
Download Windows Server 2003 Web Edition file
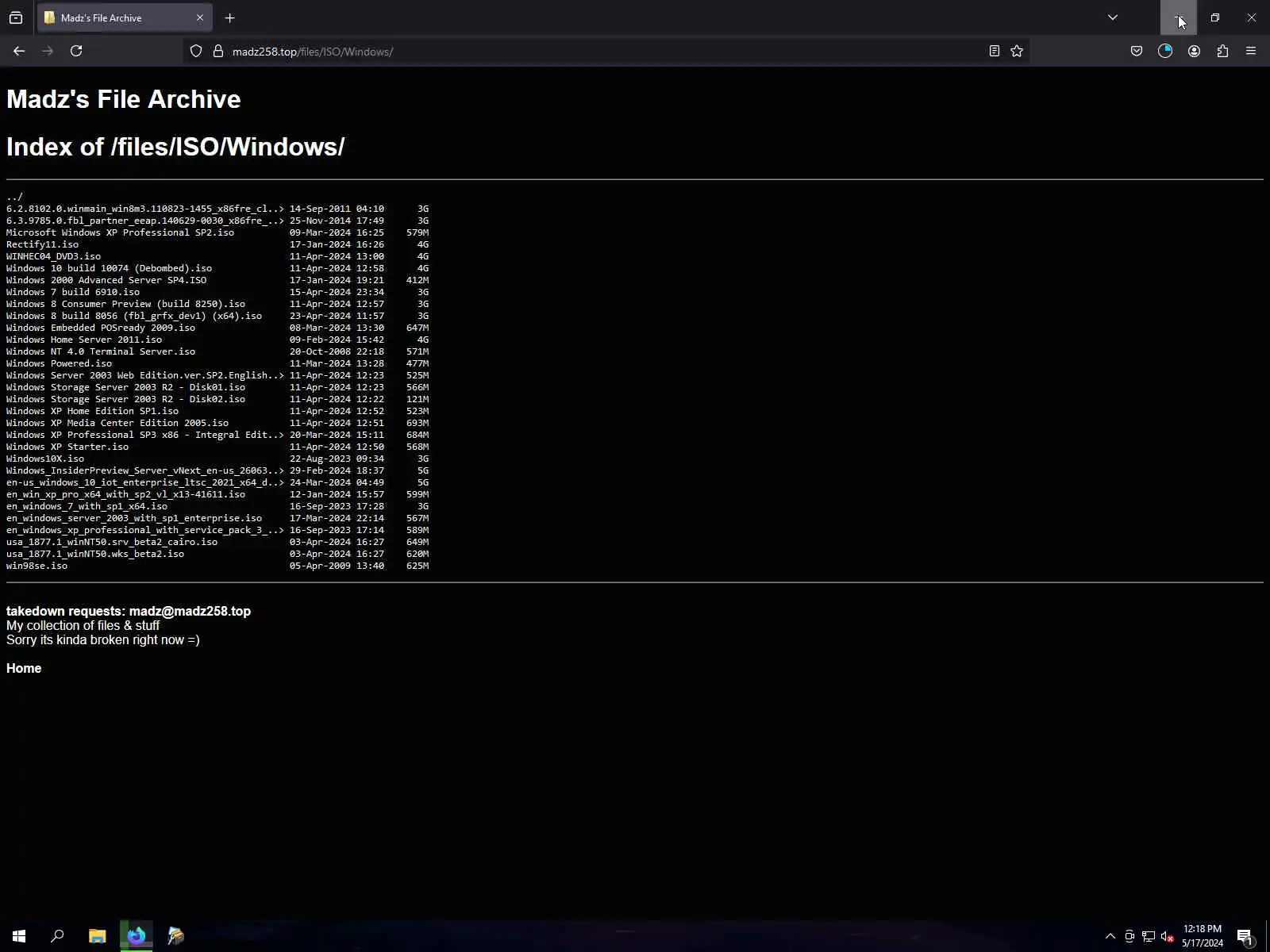(145, 375)
